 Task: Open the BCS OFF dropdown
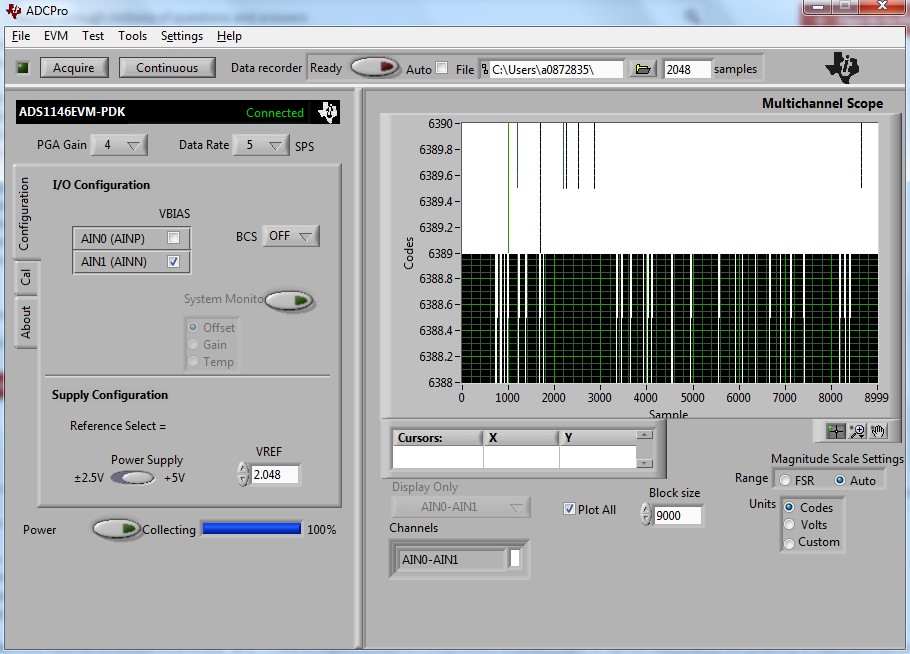pyautogui.click(x=290, y=236)
